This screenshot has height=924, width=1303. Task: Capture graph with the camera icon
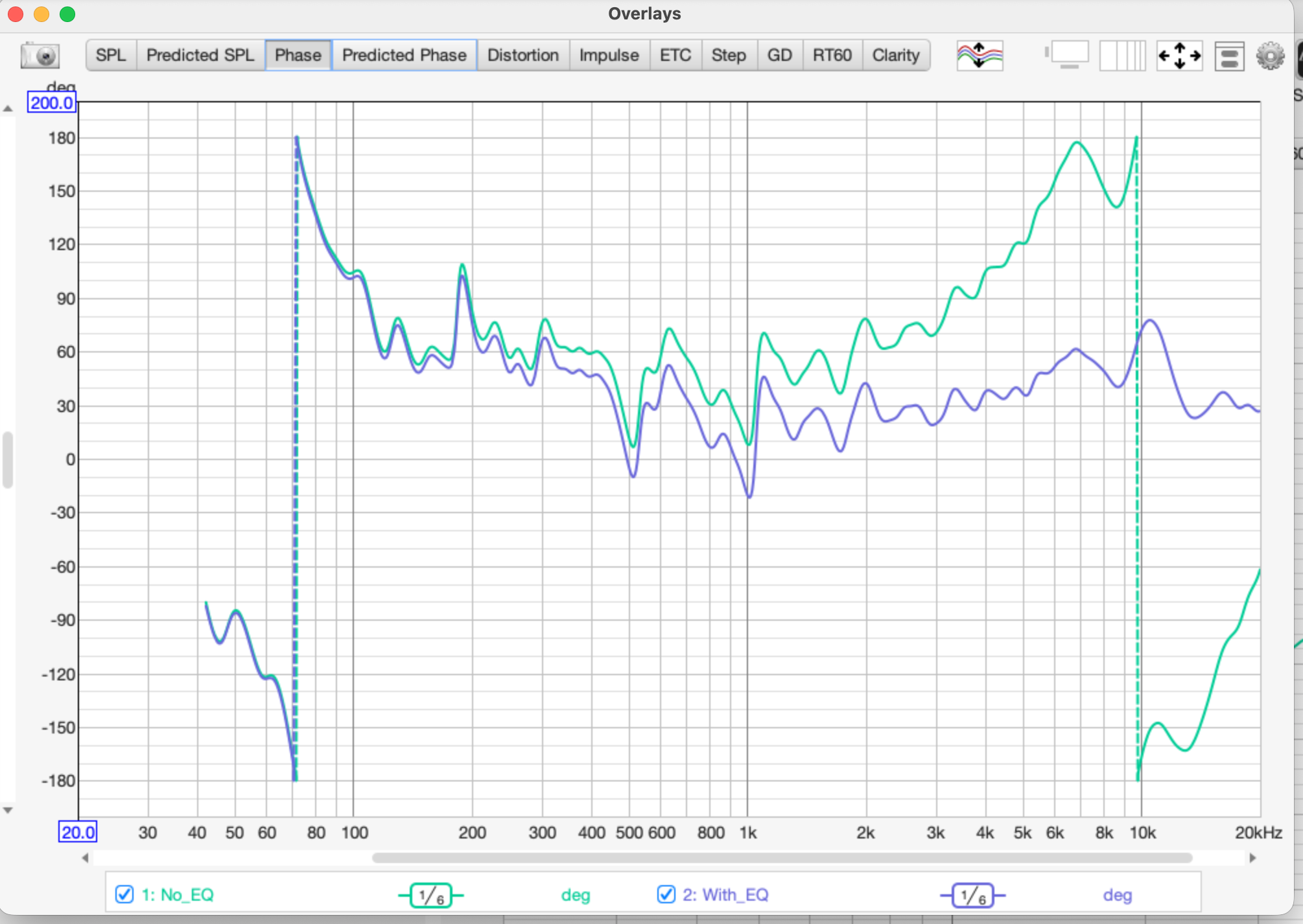[x=40, y=55]
